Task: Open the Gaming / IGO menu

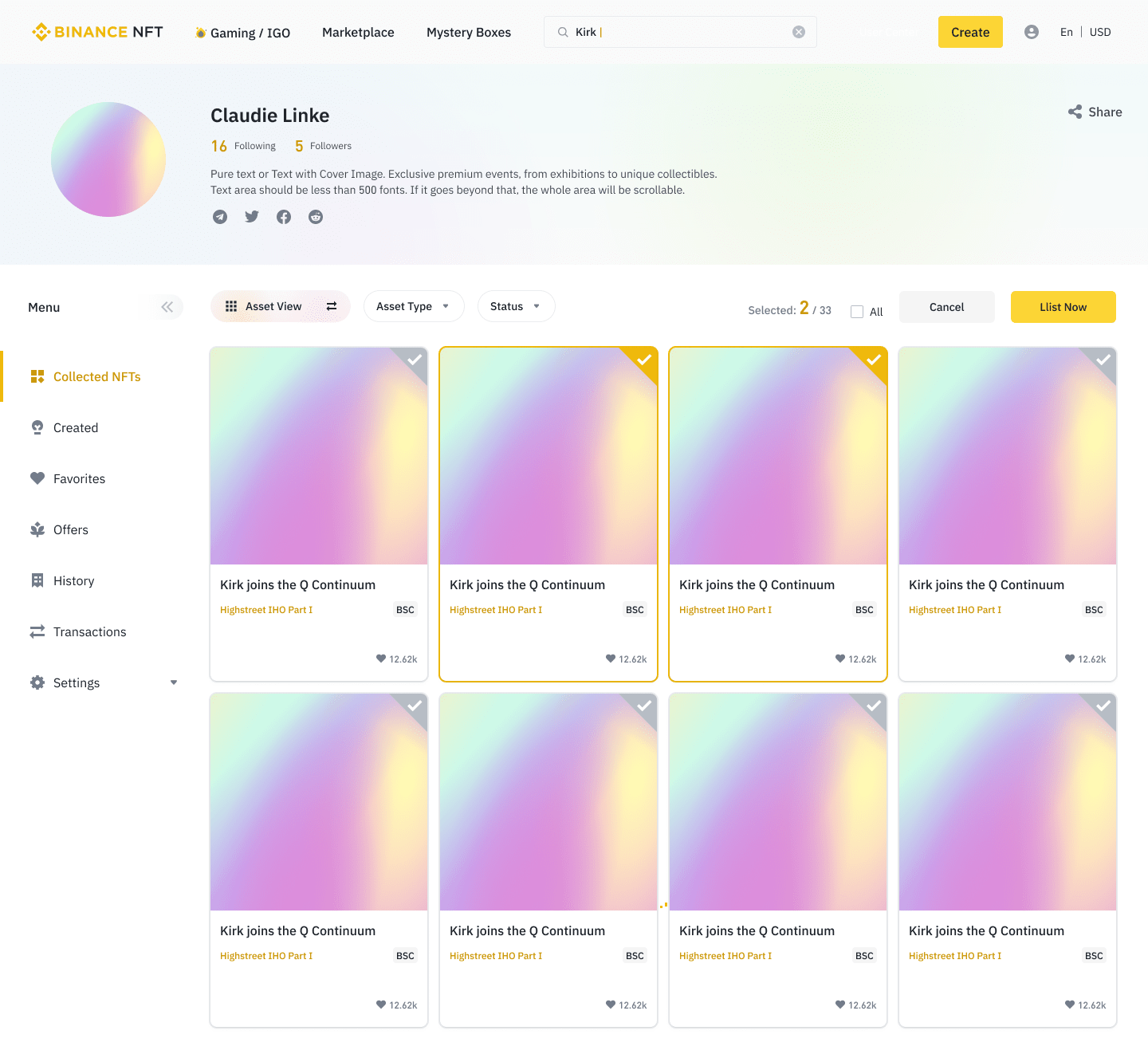Action: (x=243, y=33)
